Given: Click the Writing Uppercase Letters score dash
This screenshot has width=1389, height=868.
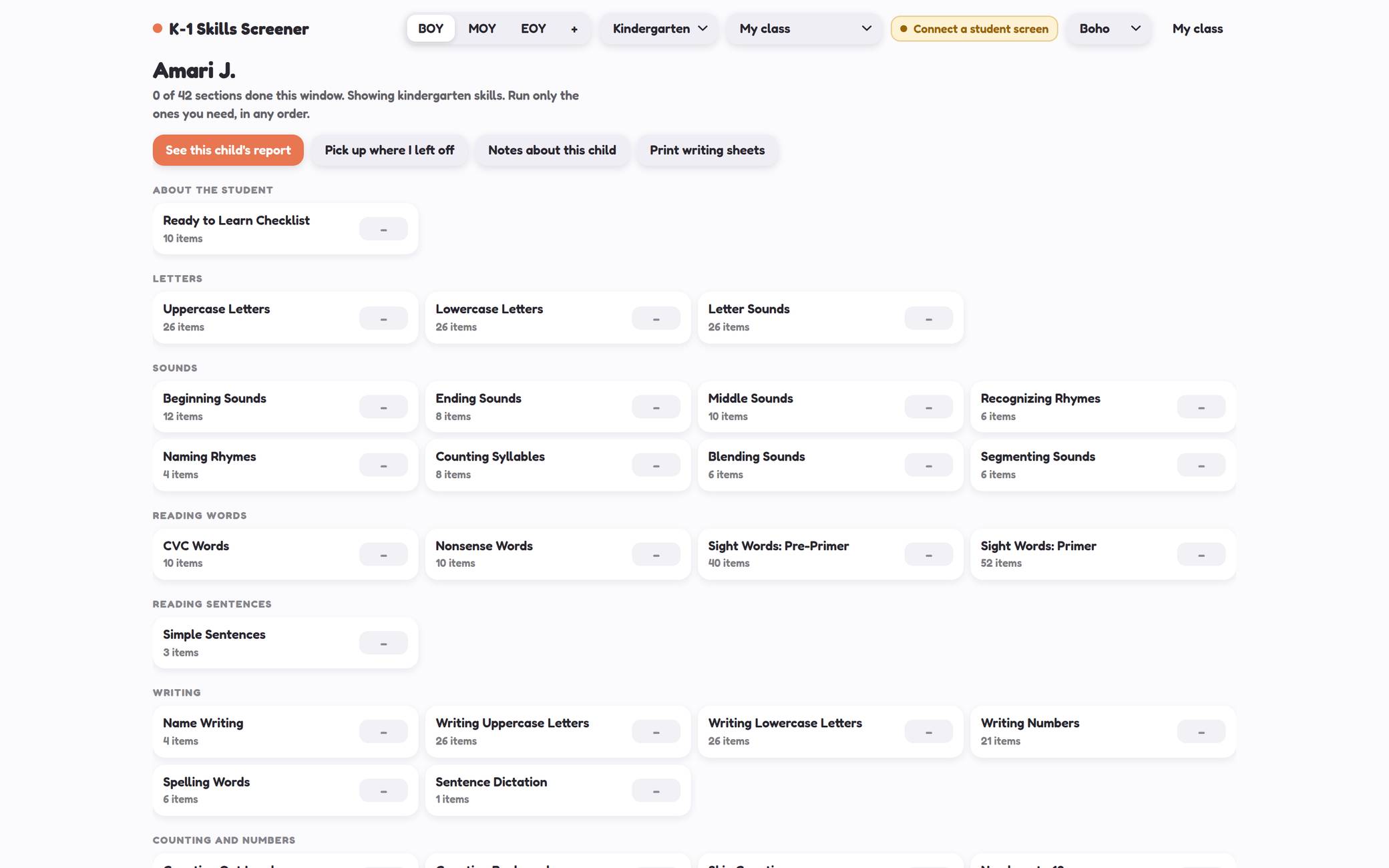Looking at the screenshot, I should point(656,732).
